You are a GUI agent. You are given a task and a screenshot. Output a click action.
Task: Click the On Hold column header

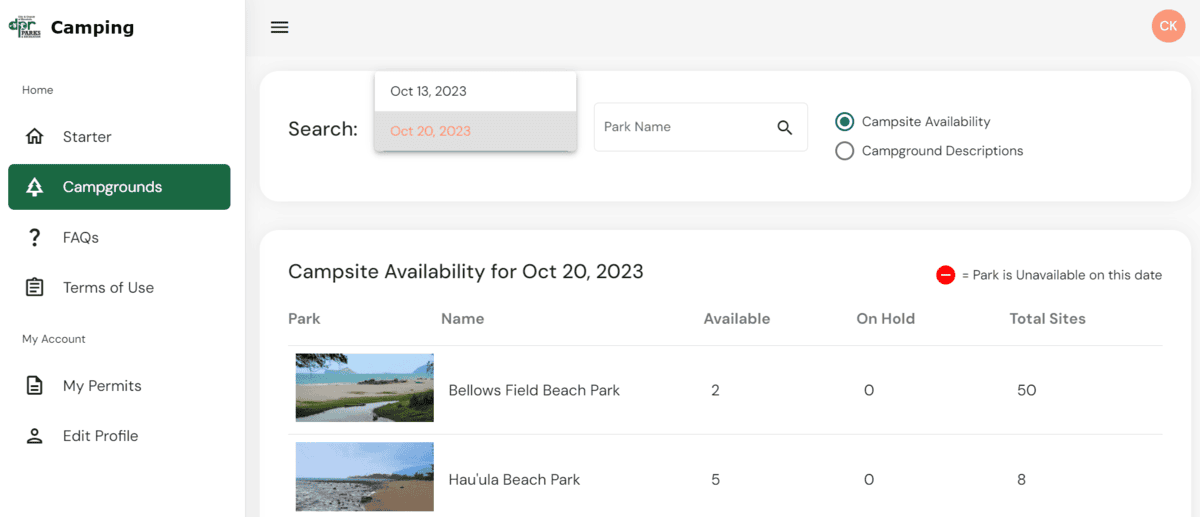[886, 319]
